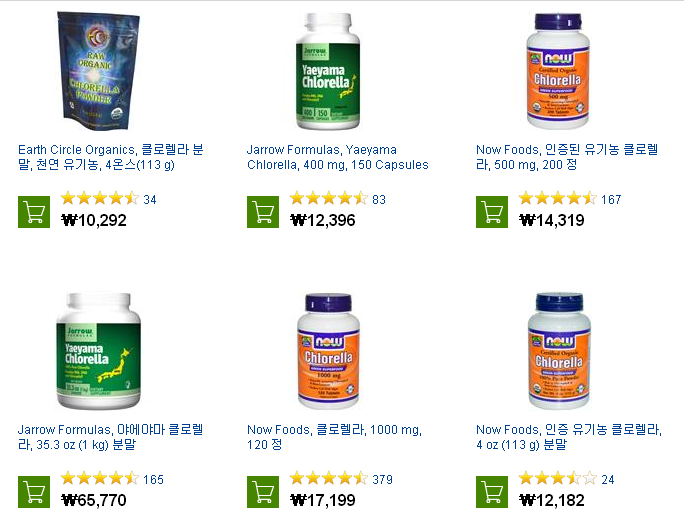684x532 pixels.
Task: Click star rating with 24 reviews
Action: point(557,478)
